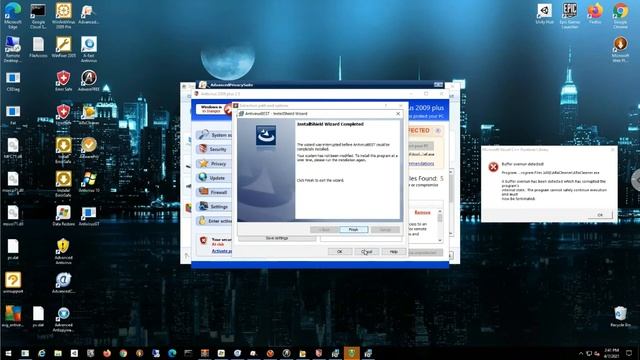Viewport: 640px width, 360px height.
Task: Click the recommendations link in Antivirus window
Action: 421,163
